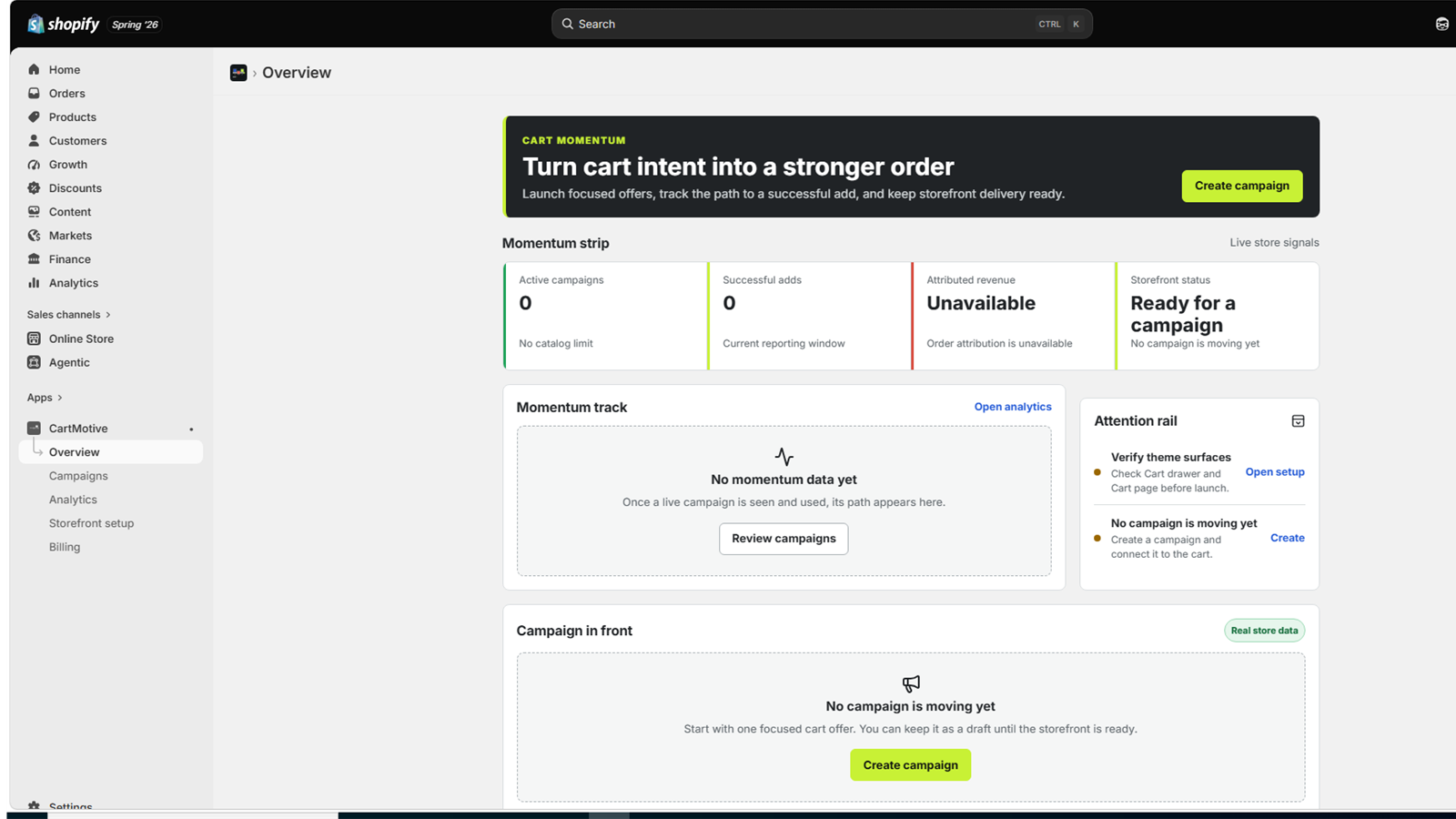The height and width of the screenshot is (819, 1456).
Task: Expand the Sales channels section
Action: [x=69, y=314]
